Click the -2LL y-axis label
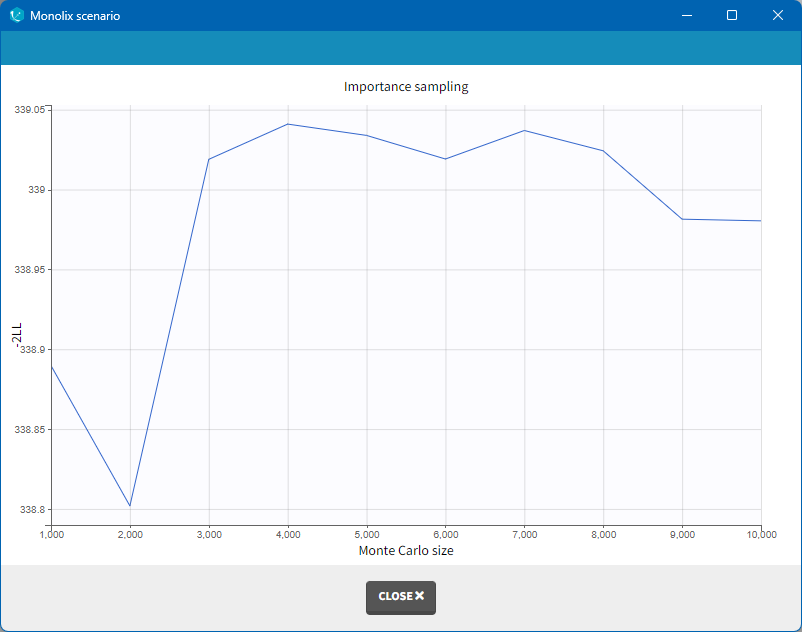This screenshot has height=632, width=802. coord(16,335)
